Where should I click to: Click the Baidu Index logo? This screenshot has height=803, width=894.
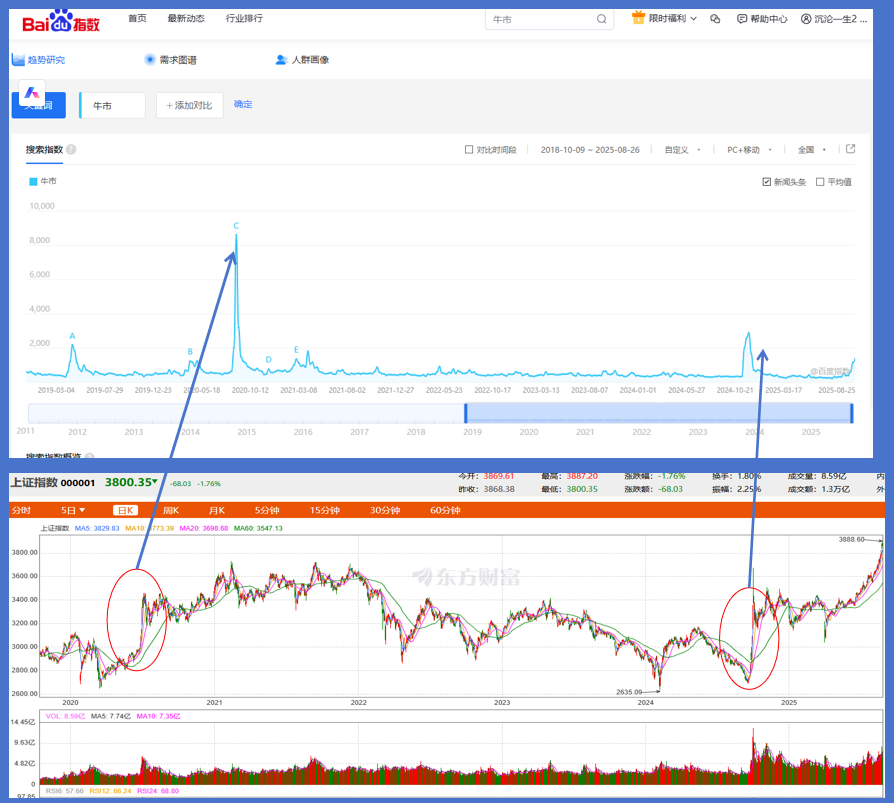(61, 21)
